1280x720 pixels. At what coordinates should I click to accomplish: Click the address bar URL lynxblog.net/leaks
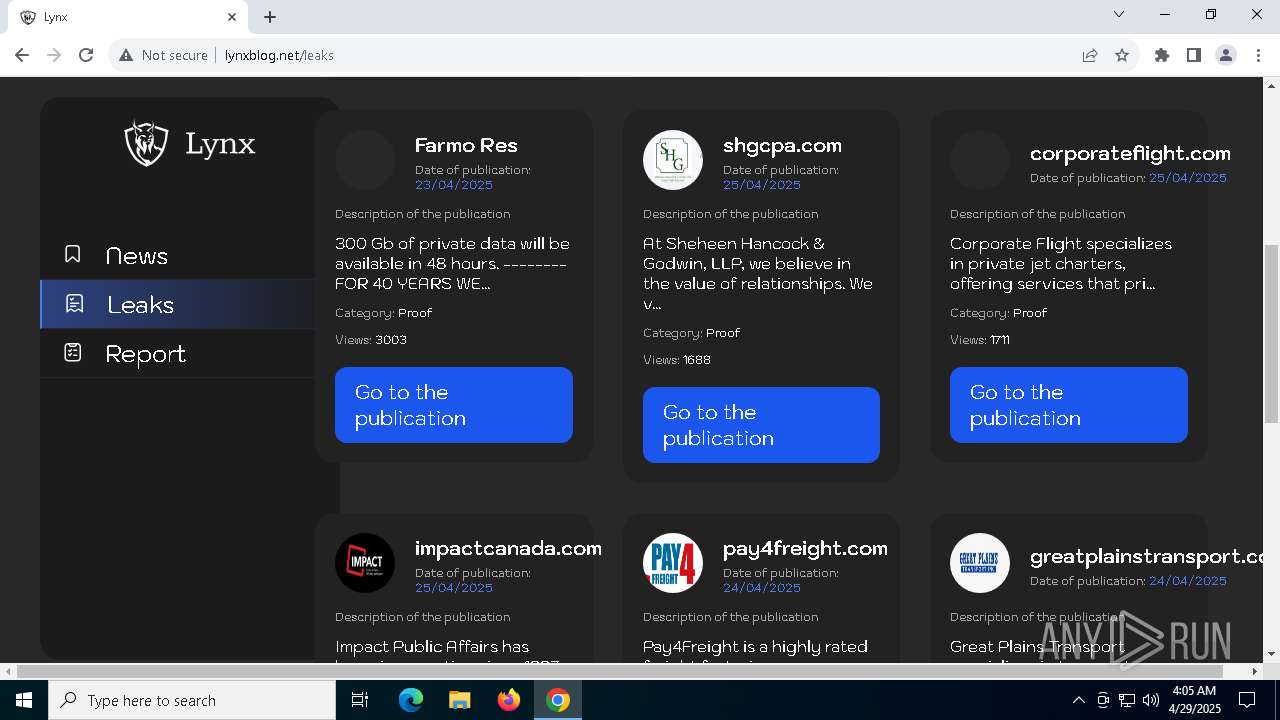279,55
